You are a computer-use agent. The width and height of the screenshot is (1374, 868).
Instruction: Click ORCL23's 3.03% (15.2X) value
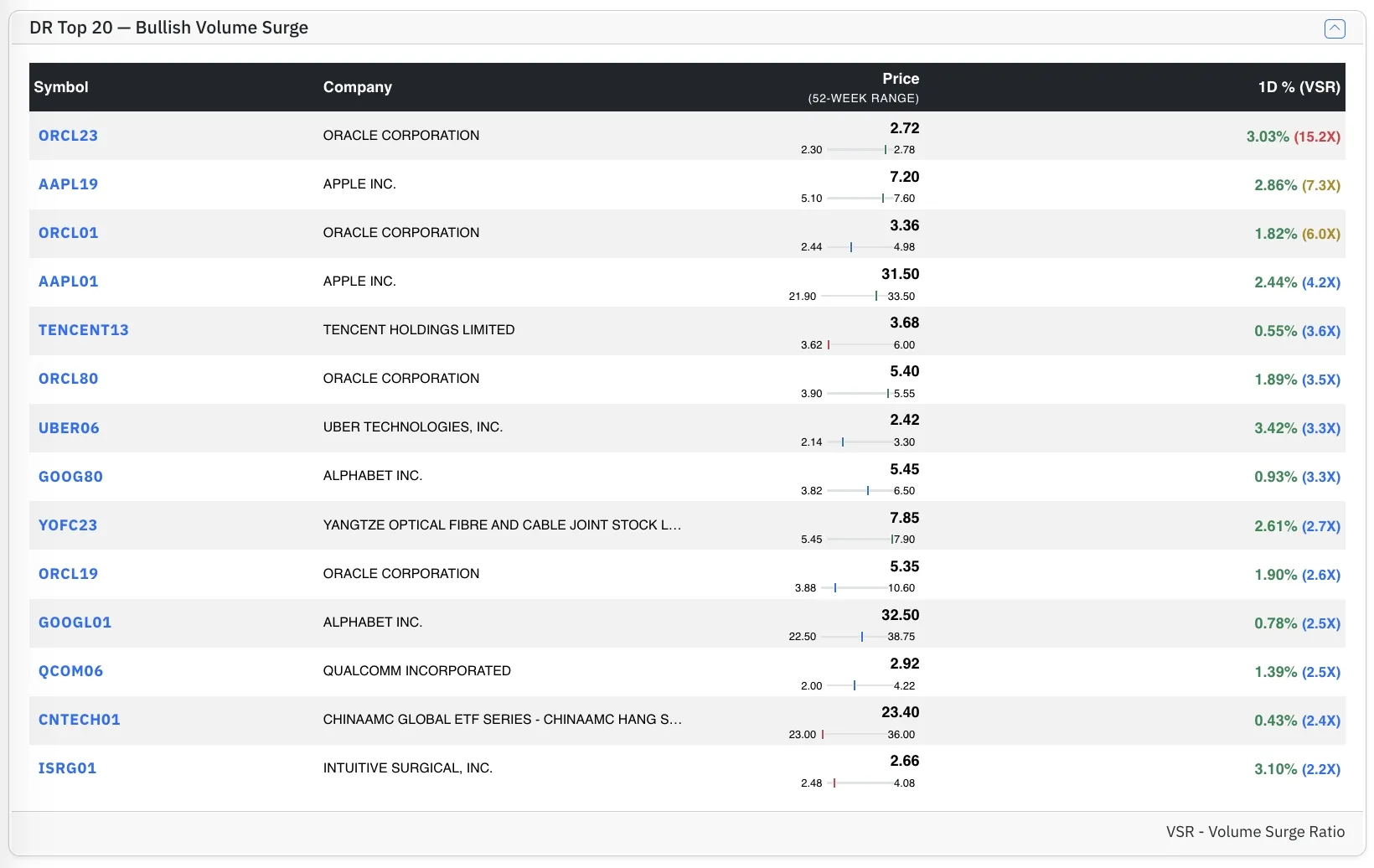pos(1293,137)
